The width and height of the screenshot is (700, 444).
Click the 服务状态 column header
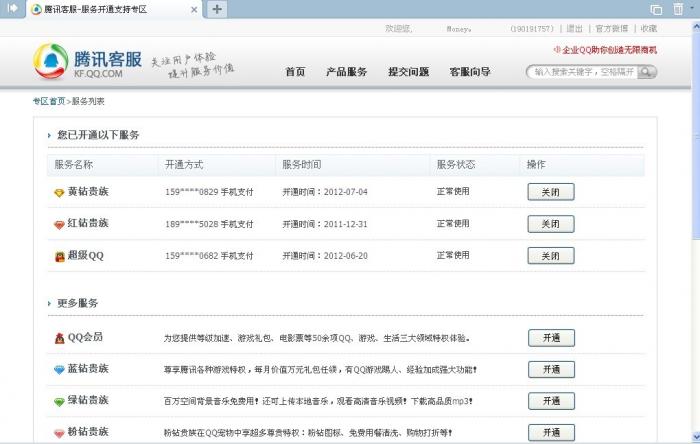456,165
